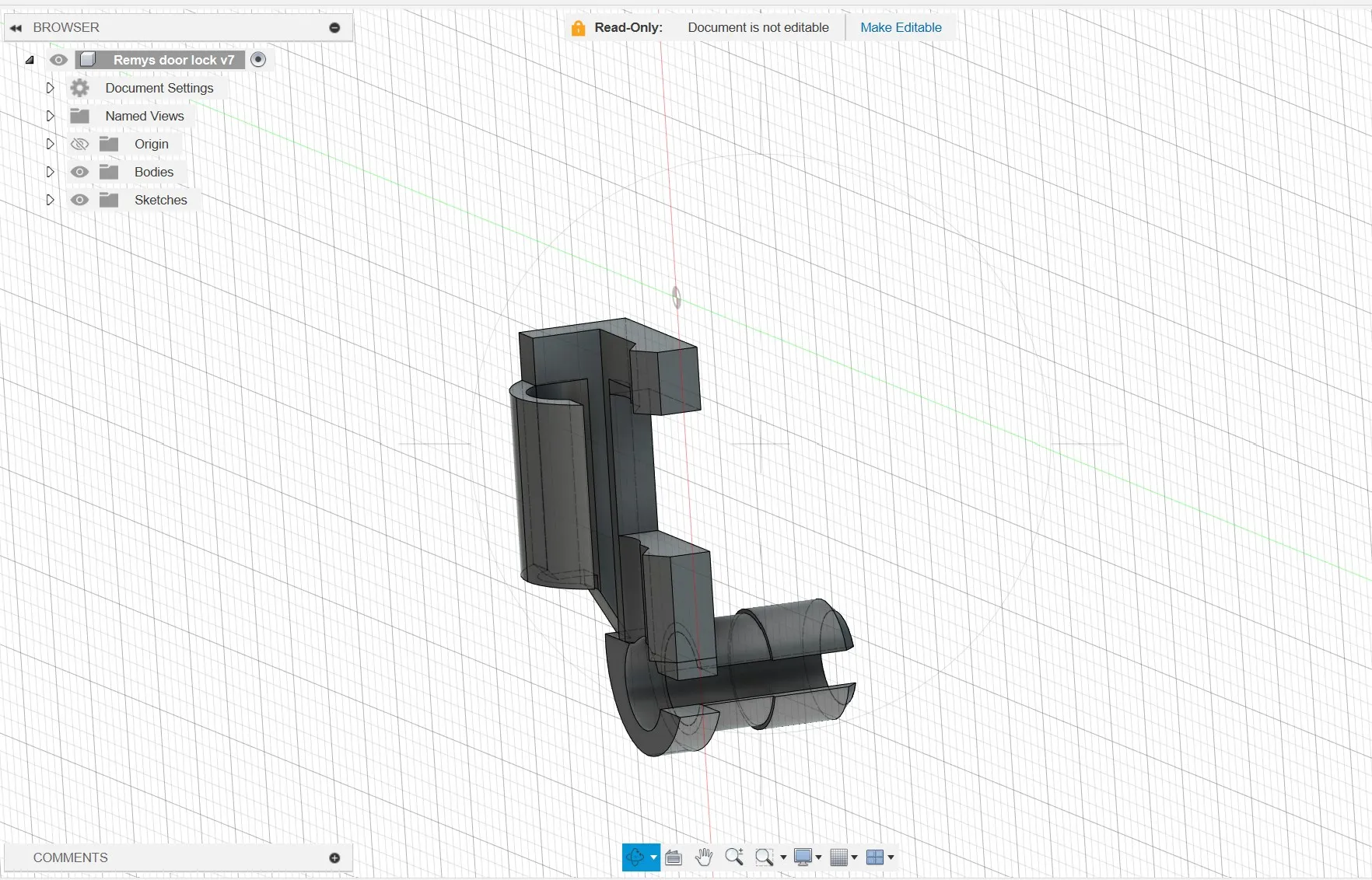
Task: Expand the Comments panel
Action: (x=334, y=858)
